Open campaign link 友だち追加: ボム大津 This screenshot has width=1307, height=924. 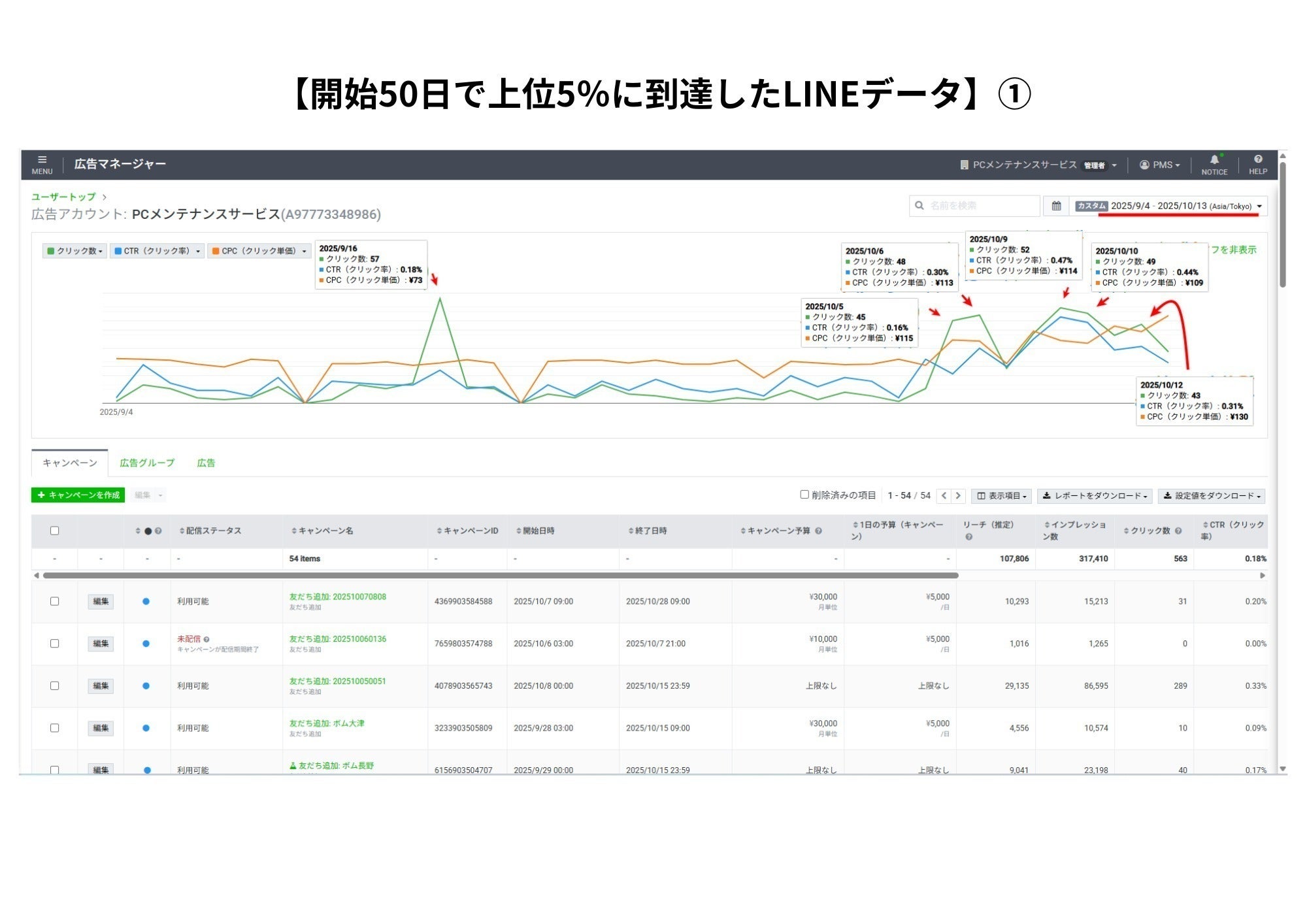(x=327, y=723)
